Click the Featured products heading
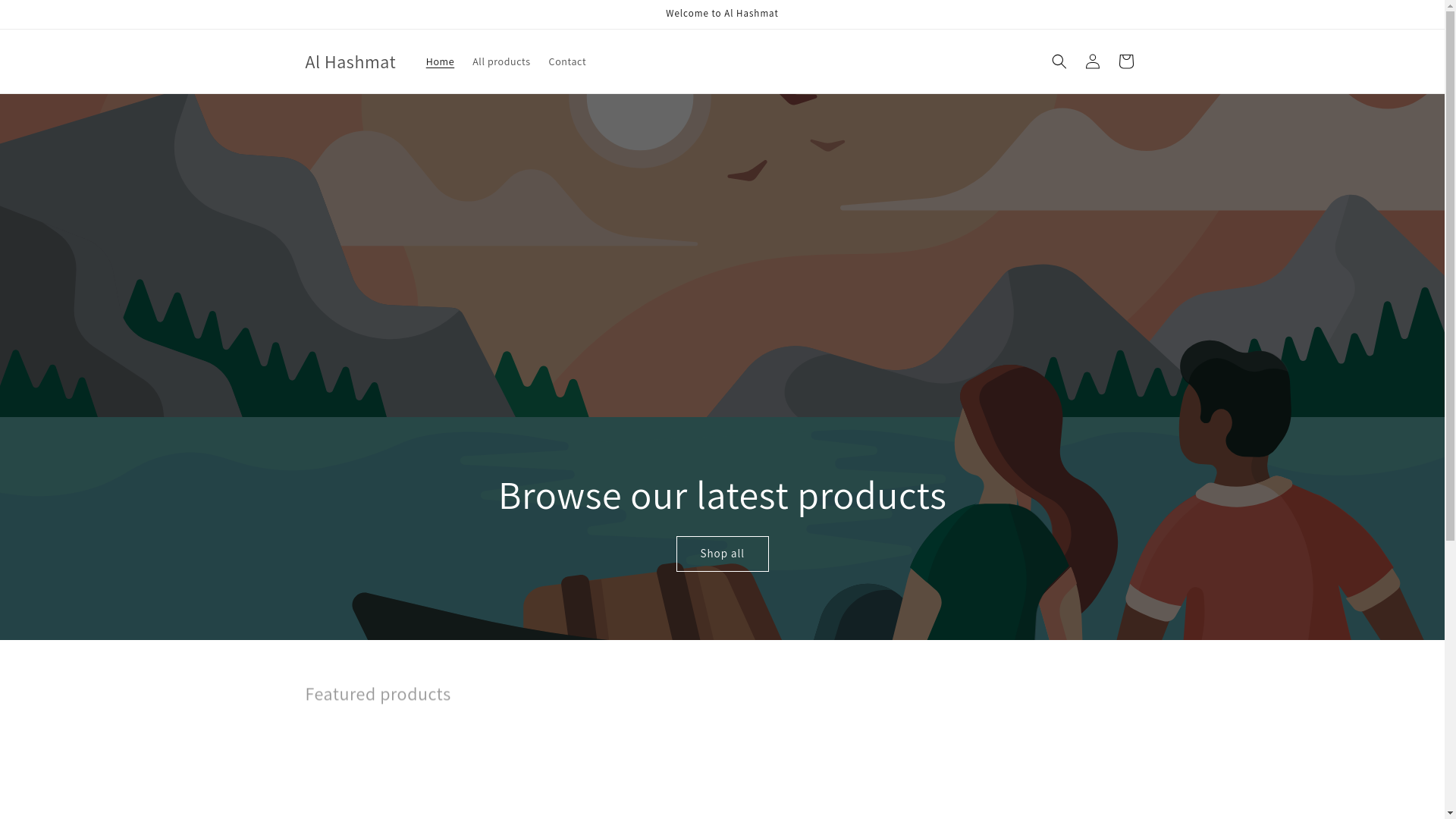The height and width of the screenshot is (819, 1456). point(377,694)
